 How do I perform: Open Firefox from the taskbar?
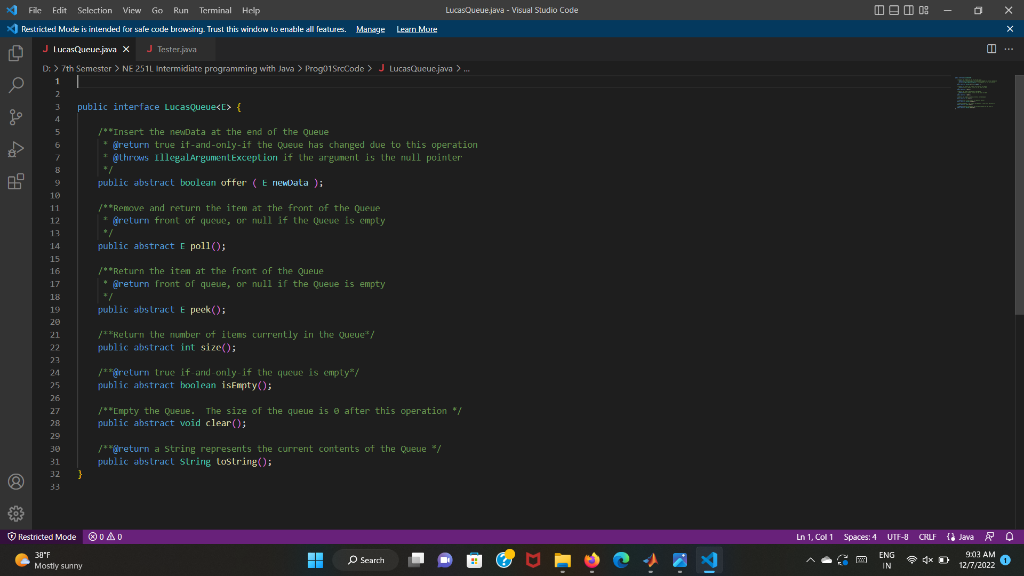click(x=590, y=560)
